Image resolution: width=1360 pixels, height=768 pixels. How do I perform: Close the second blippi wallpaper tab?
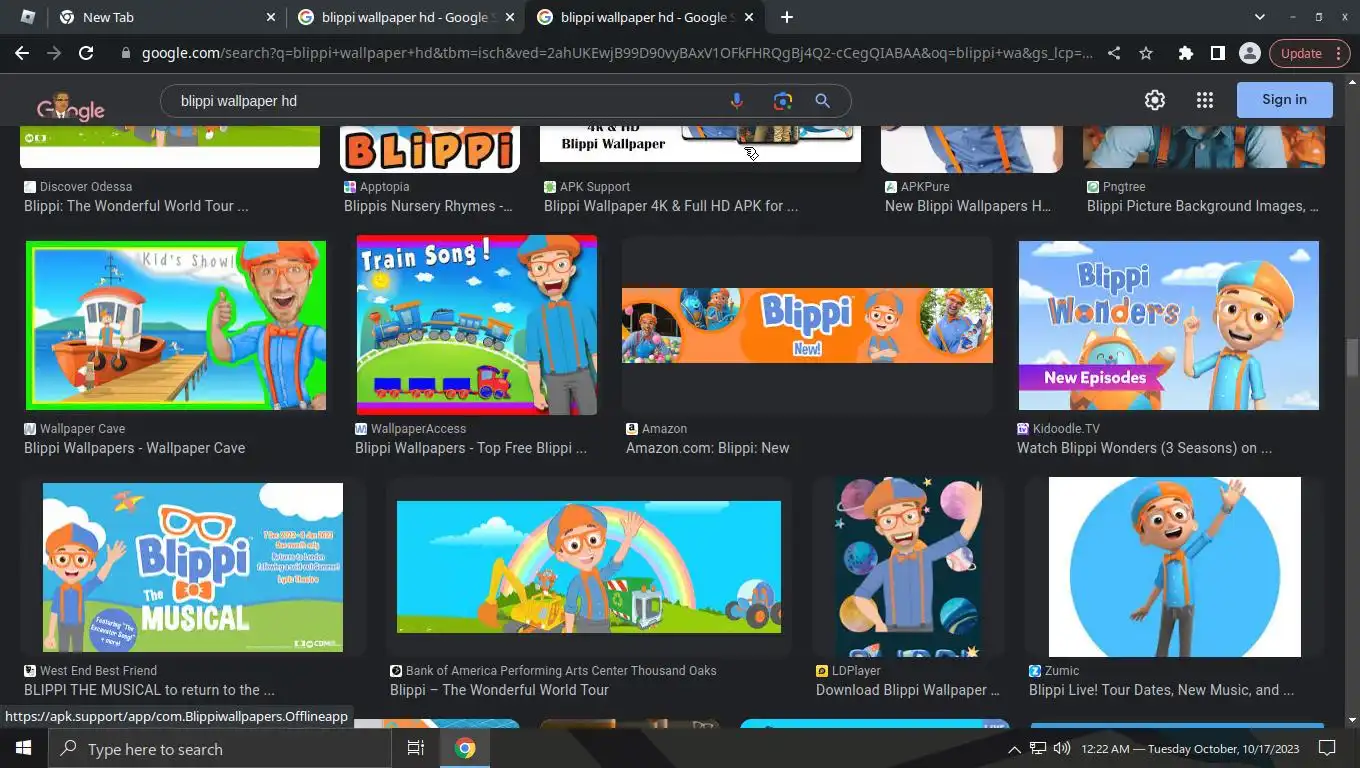[x=510, y=17]
